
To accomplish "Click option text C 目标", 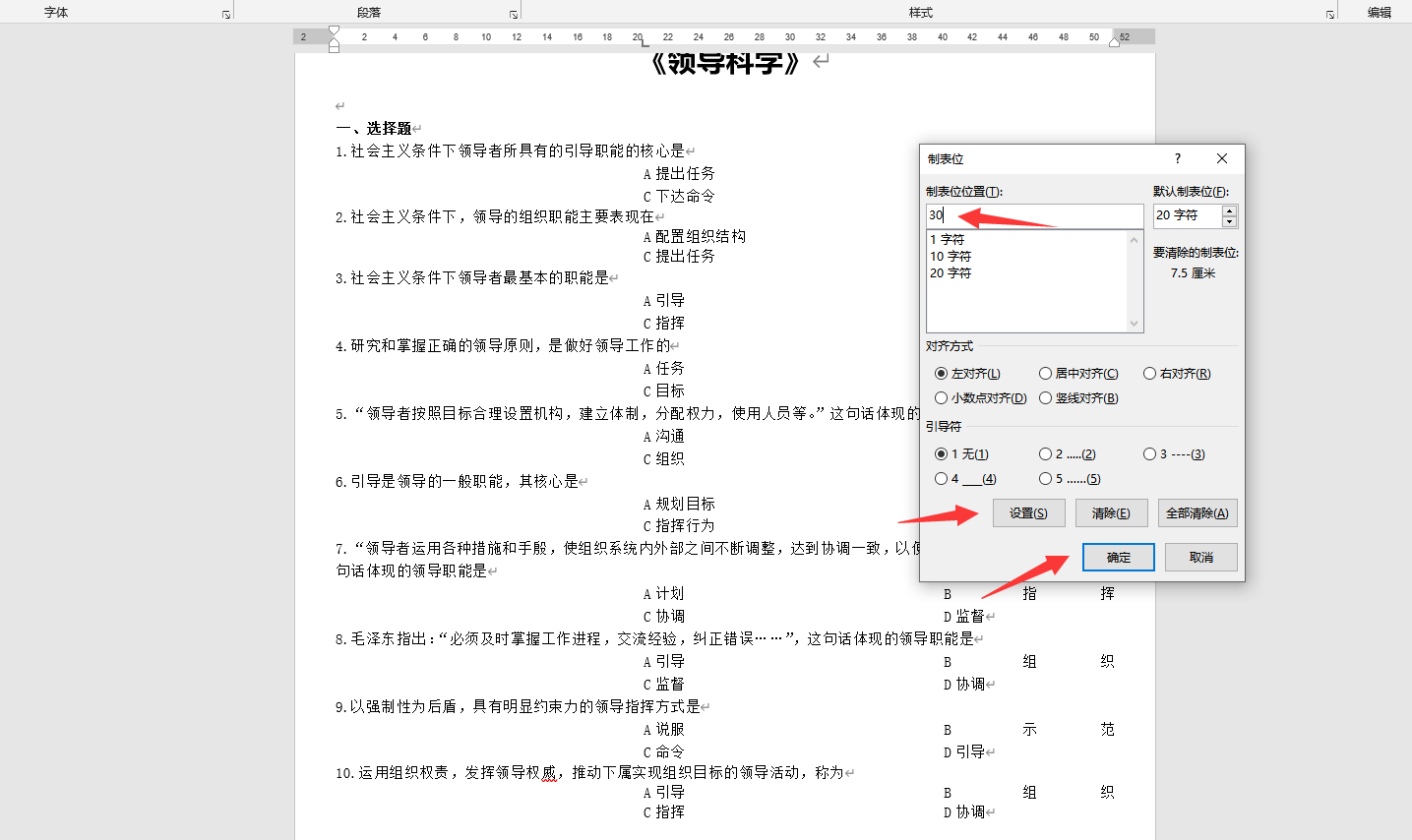I will (663, 391).
